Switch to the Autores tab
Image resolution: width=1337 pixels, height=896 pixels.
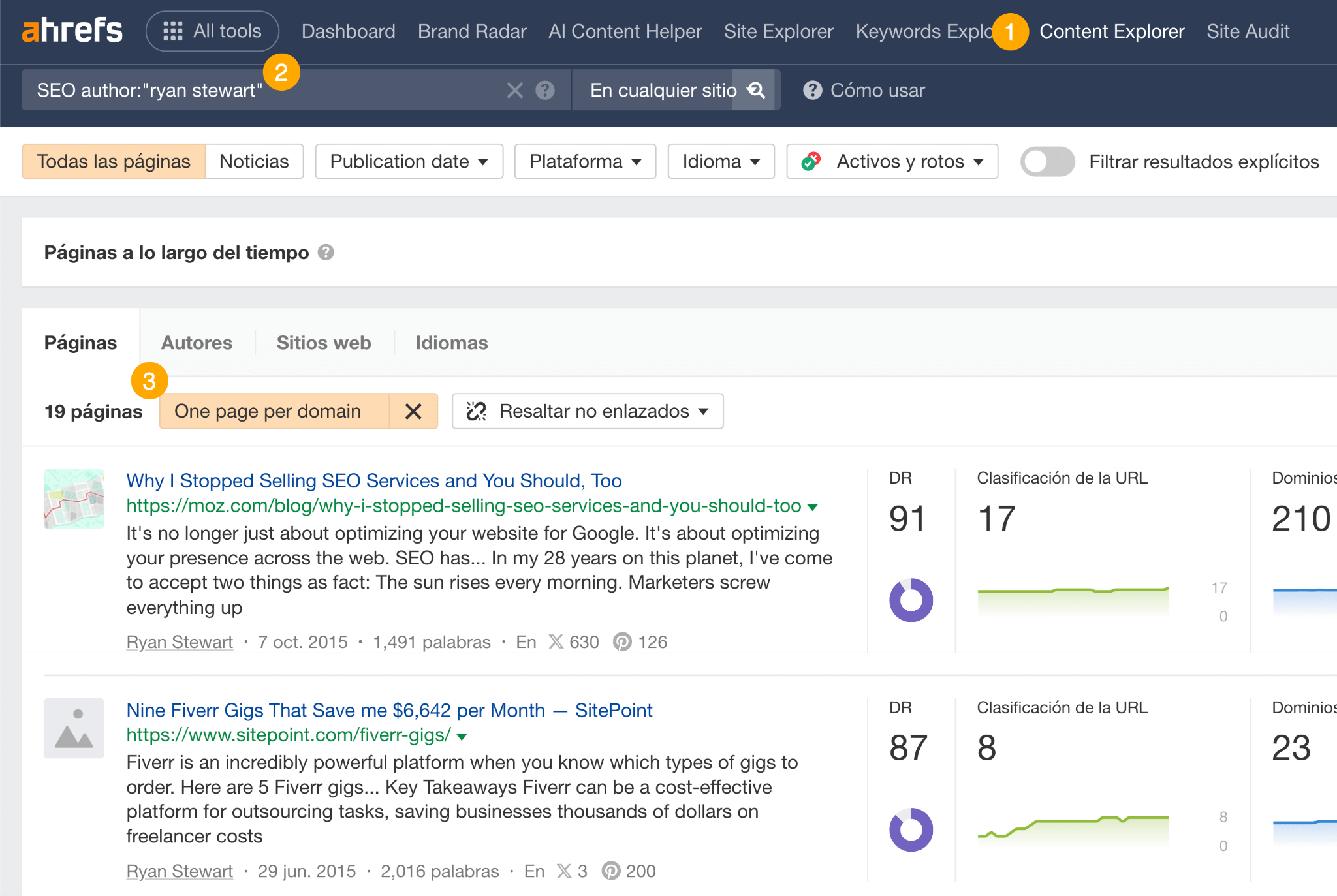click(197, 342)
